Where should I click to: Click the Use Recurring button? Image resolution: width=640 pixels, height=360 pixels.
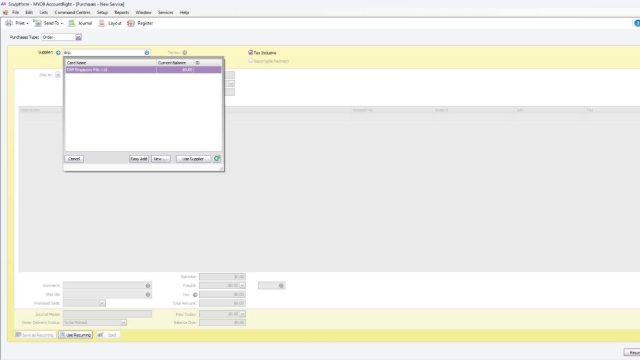(x=76, y=335)
